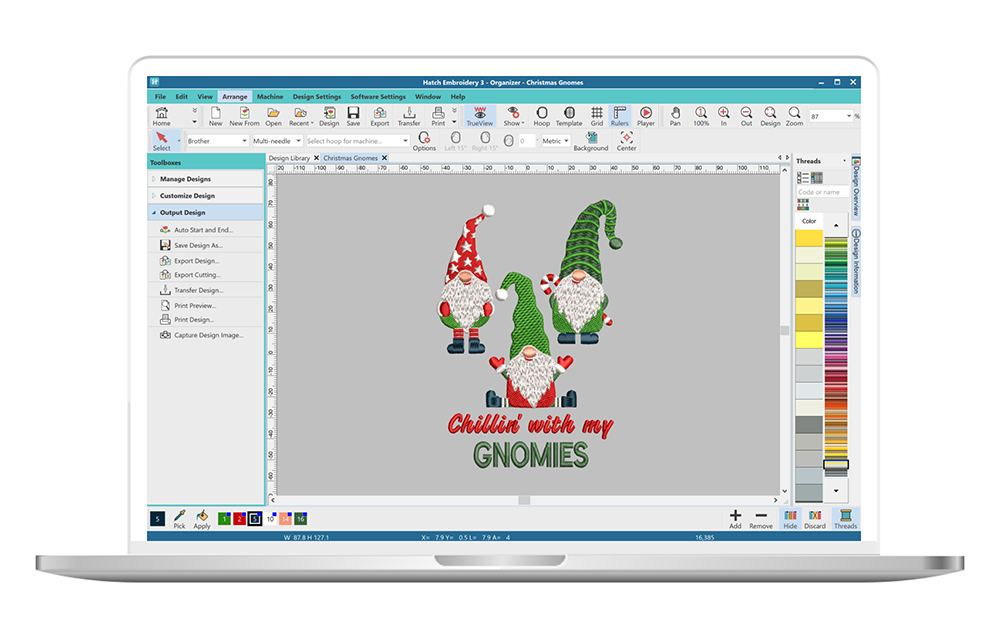The image size is (1000, 638).
Task: Toggle the Rulers display
Action: tap(620, 116)
